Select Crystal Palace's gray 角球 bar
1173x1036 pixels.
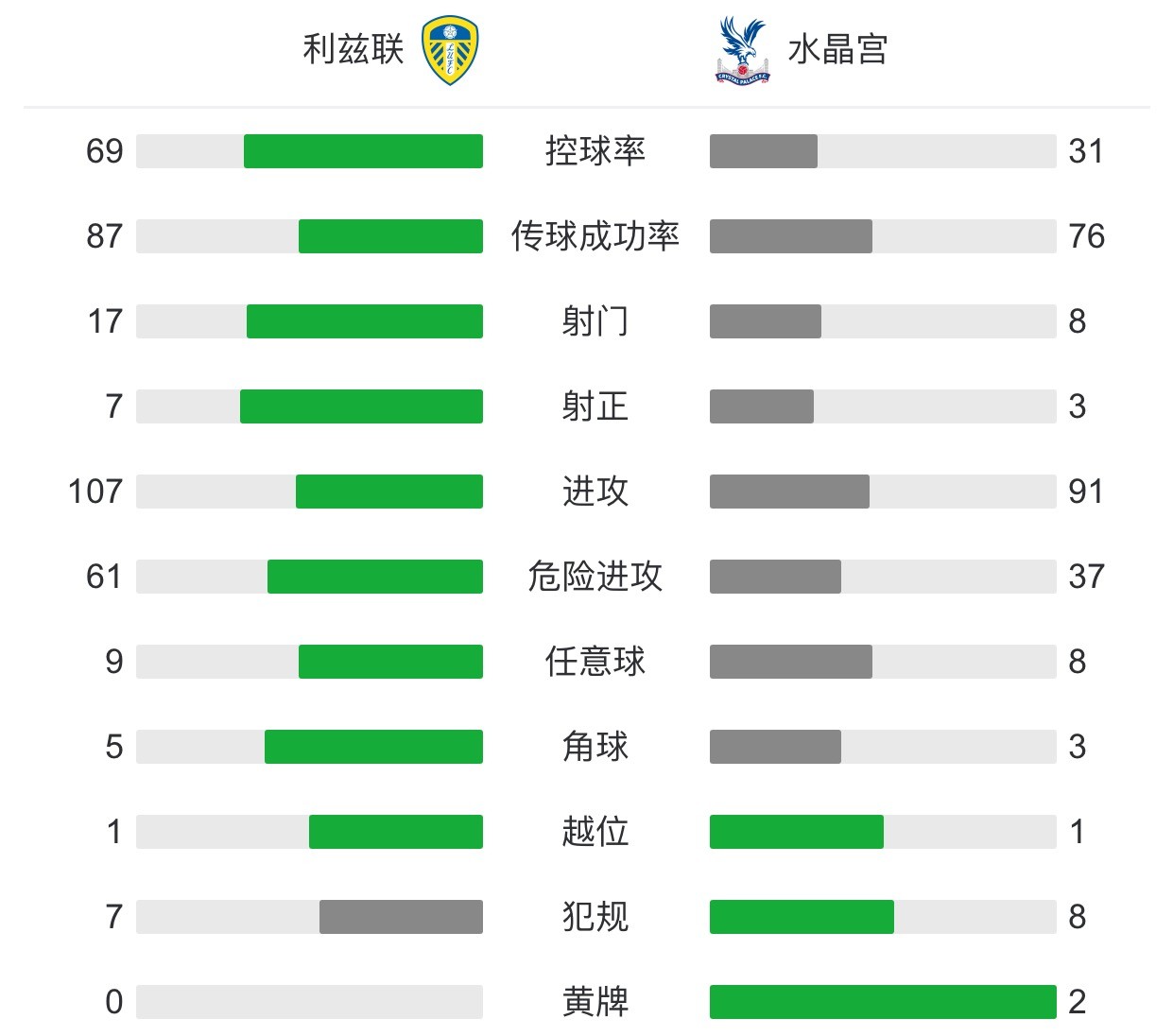[x=775, y=747]
